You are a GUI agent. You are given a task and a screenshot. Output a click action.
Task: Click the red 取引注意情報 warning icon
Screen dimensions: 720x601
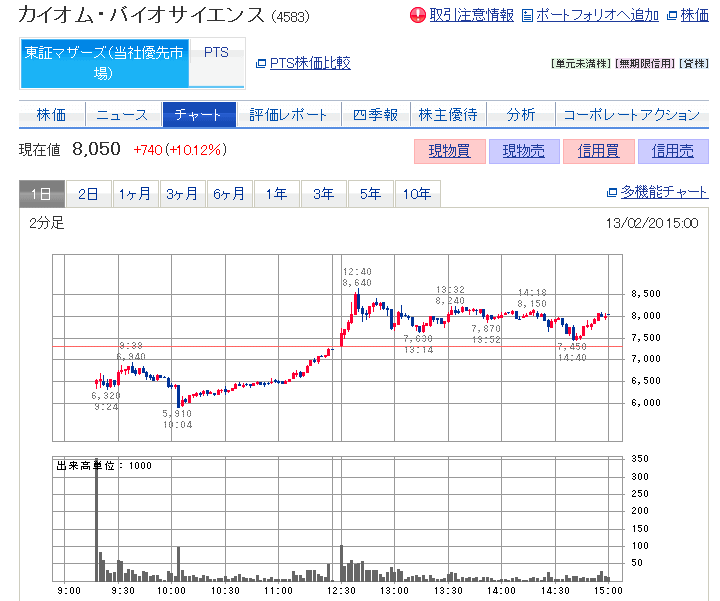[x=418, y=15]
